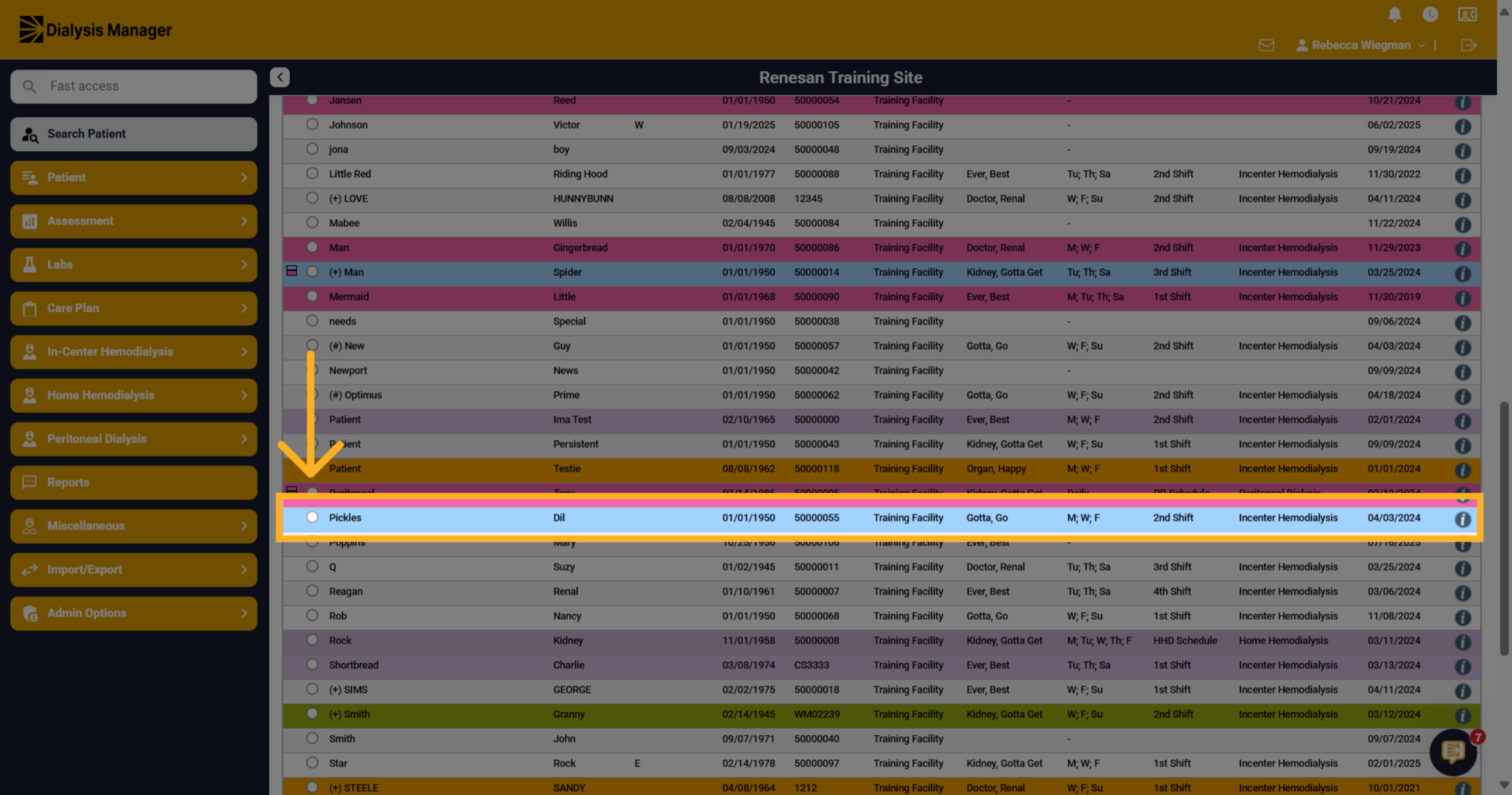
Task: Expand the Admin Options sidebar menu
Action: coord(134,613)
